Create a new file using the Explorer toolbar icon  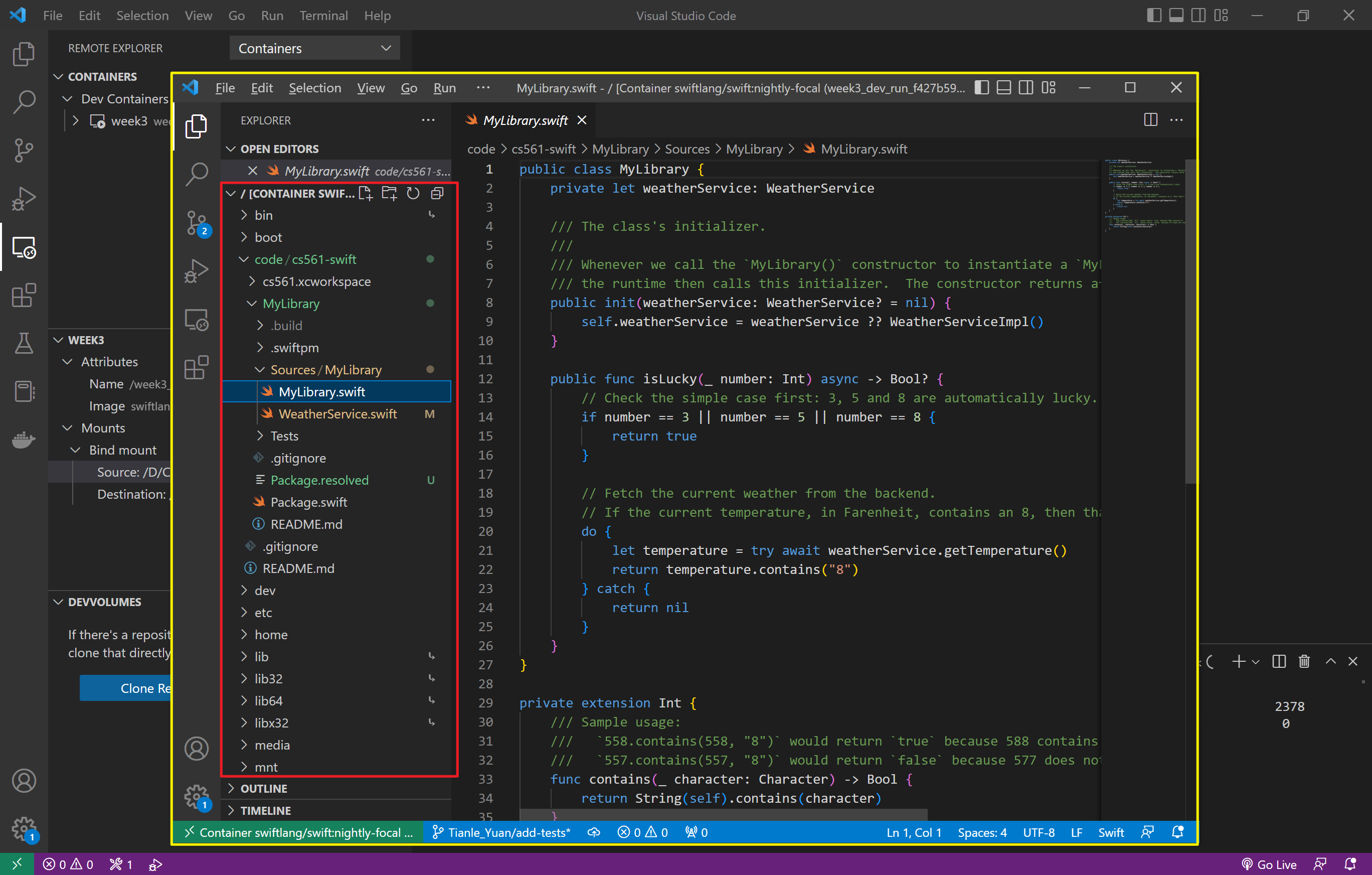click(367, 193)
